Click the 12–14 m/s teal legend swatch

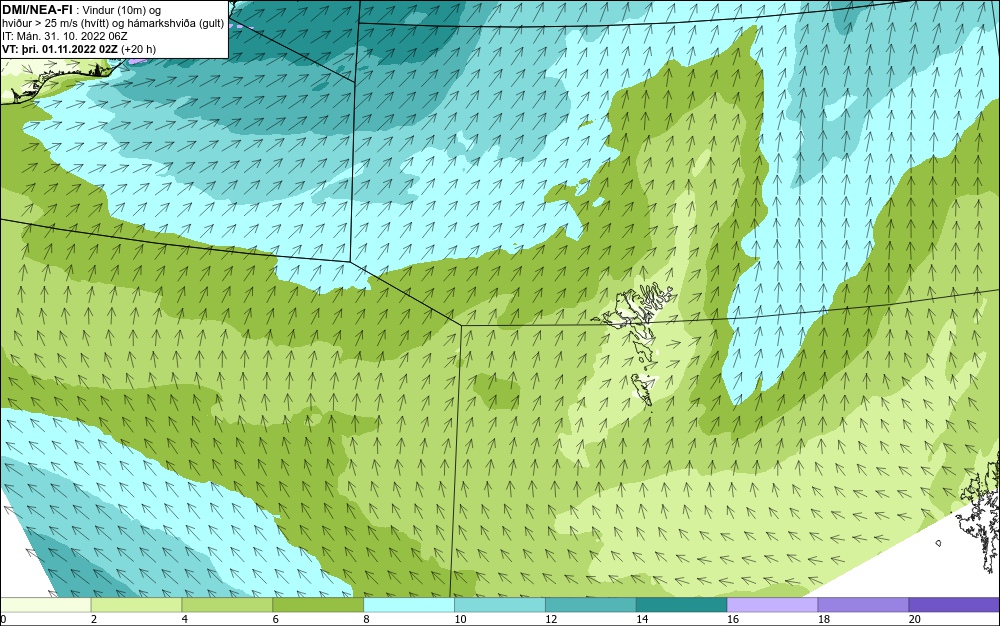591,605
